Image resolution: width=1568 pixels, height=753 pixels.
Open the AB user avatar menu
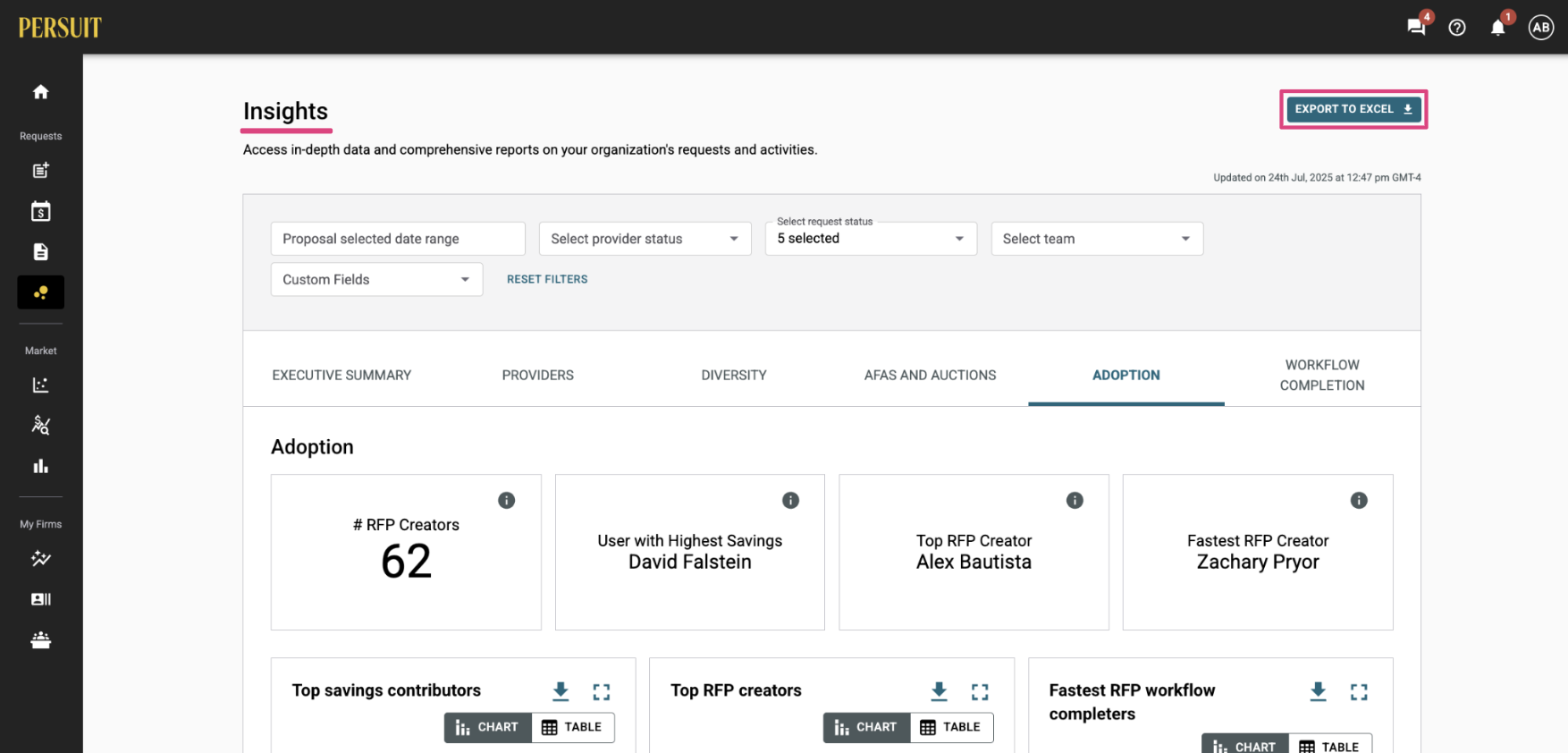click(1541, 28)
